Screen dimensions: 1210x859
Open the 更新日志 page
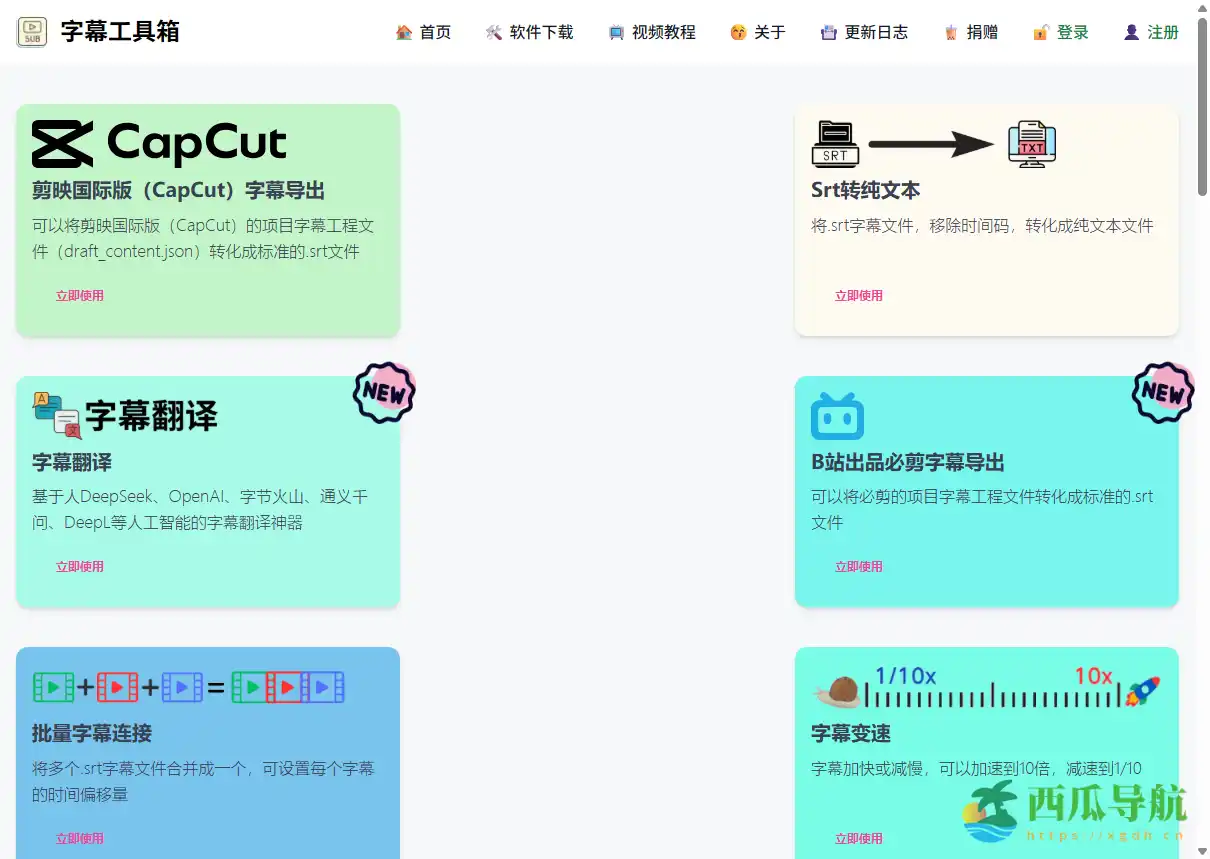coord(864,31)
